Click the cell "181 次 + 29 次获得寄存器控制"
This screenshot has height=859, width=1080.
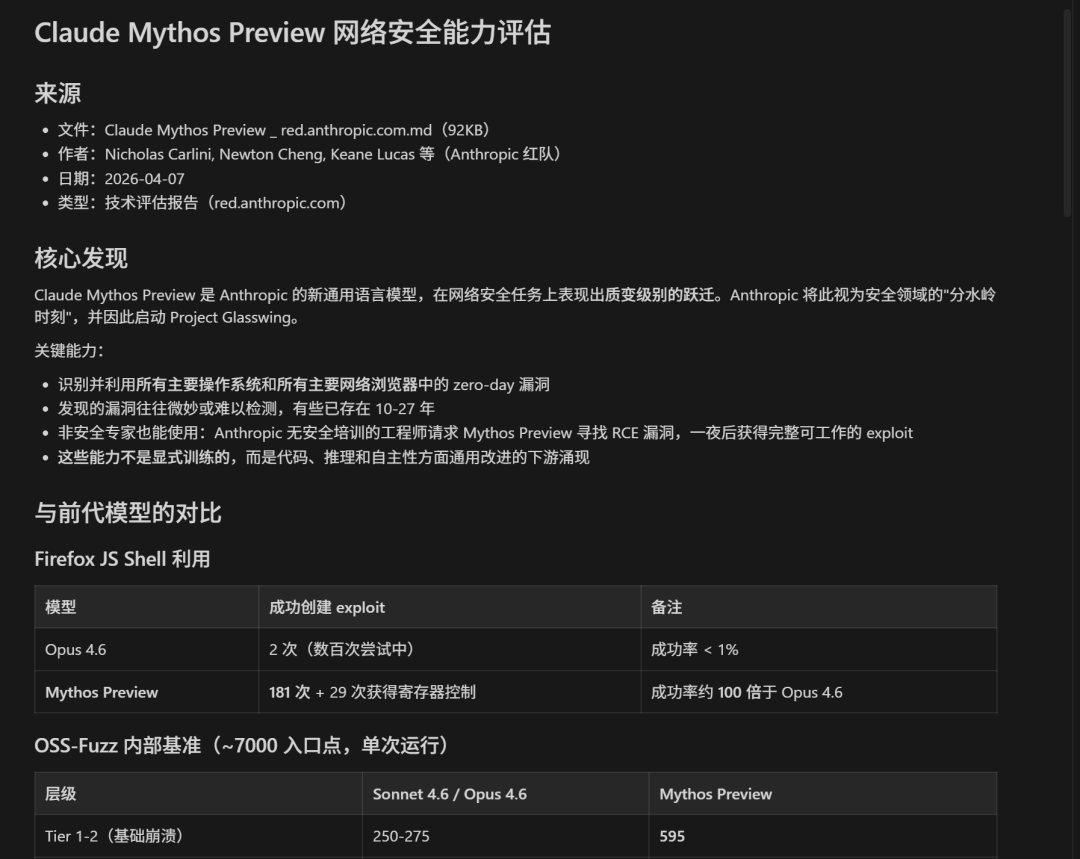point(450,692)
